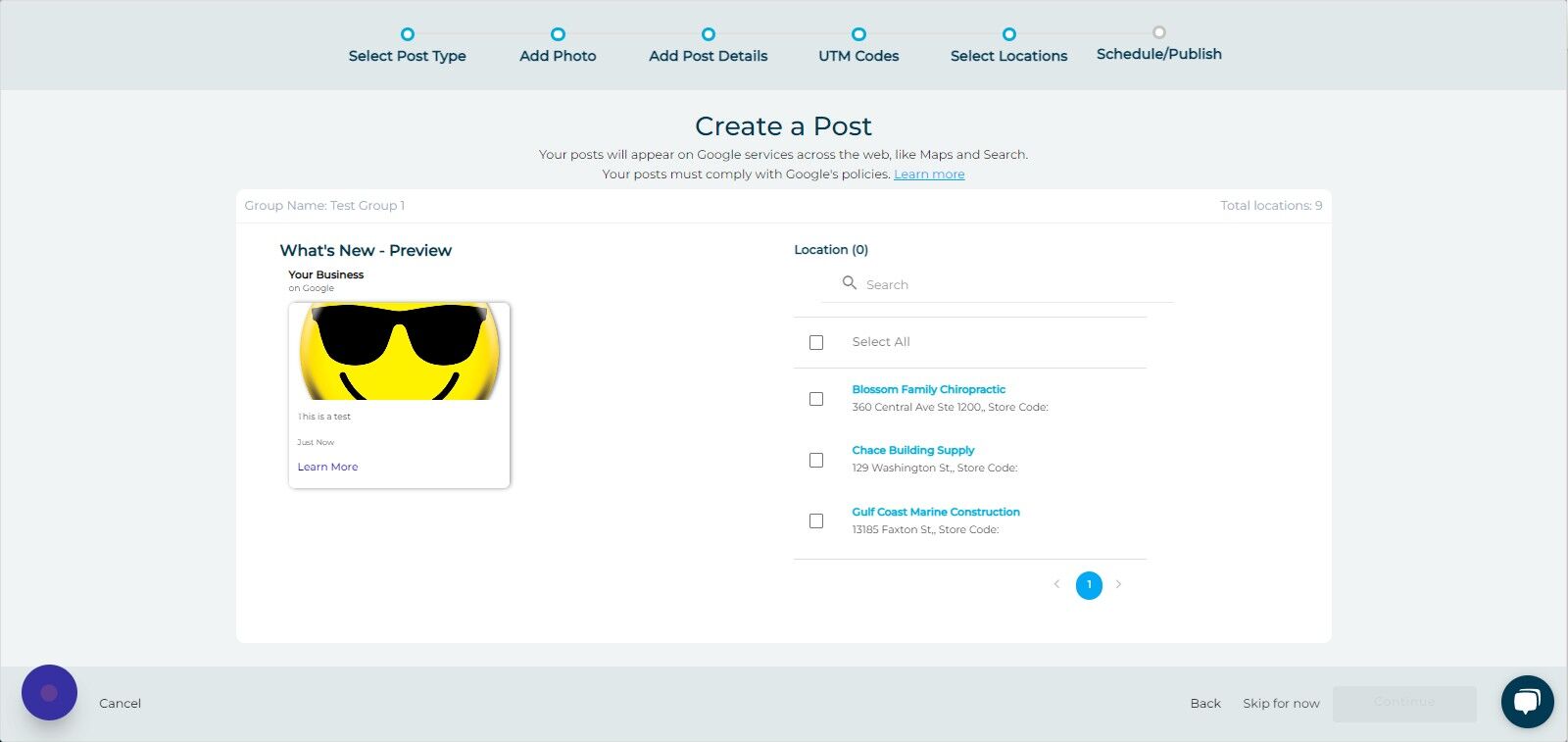Click the Cancel button
The width and height of the screenshot is (1568, 742).
[120, 703]
